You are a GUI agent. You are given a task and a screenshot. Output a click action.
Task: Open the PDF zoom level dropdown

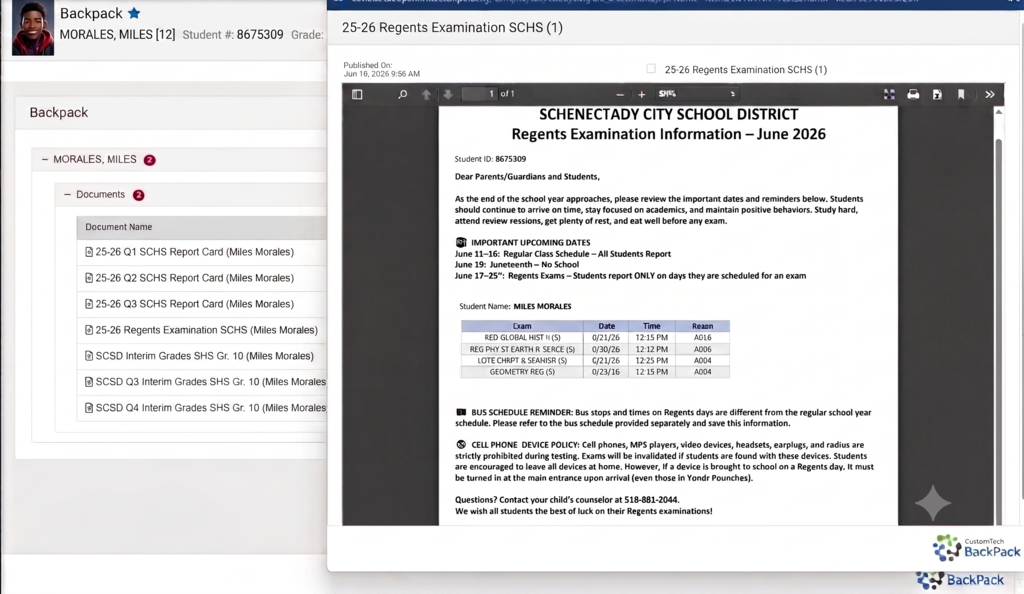tap(696, 94)
